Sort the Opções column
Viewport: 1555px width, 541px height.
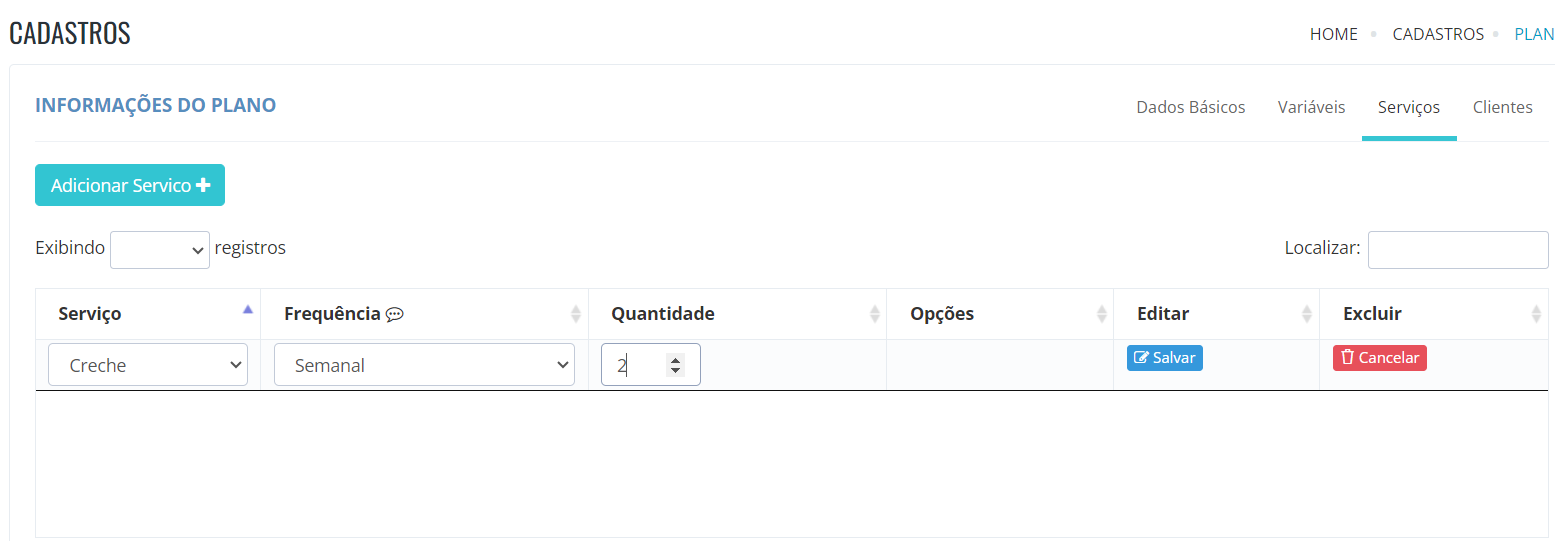pyautogui.click(x=1101, y=314)
